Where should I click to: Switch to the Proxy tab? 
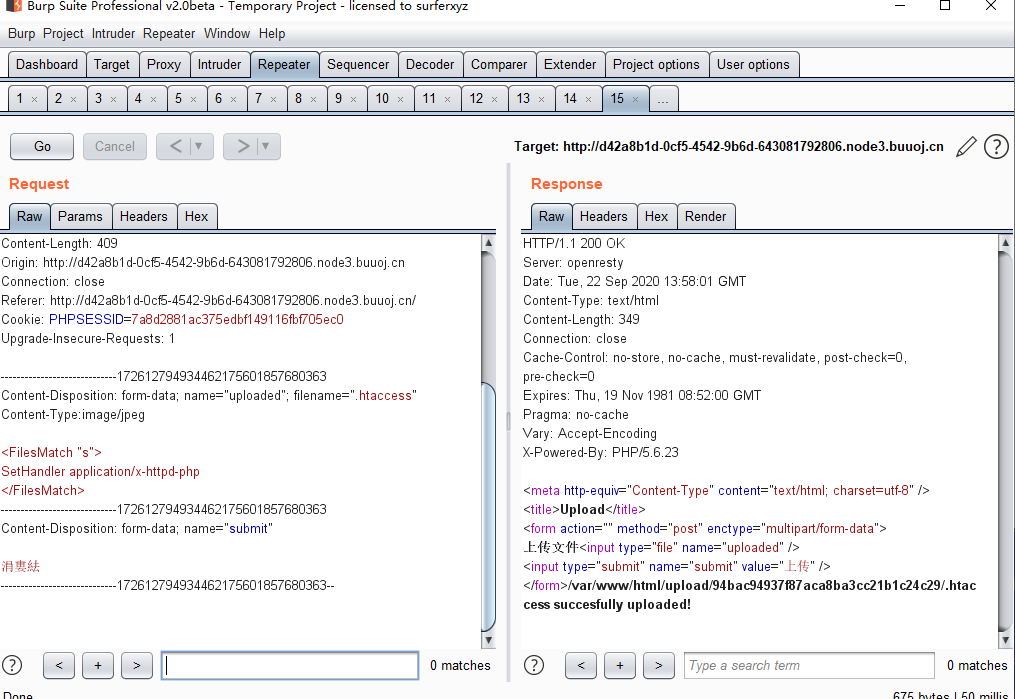tap(164, 65)
